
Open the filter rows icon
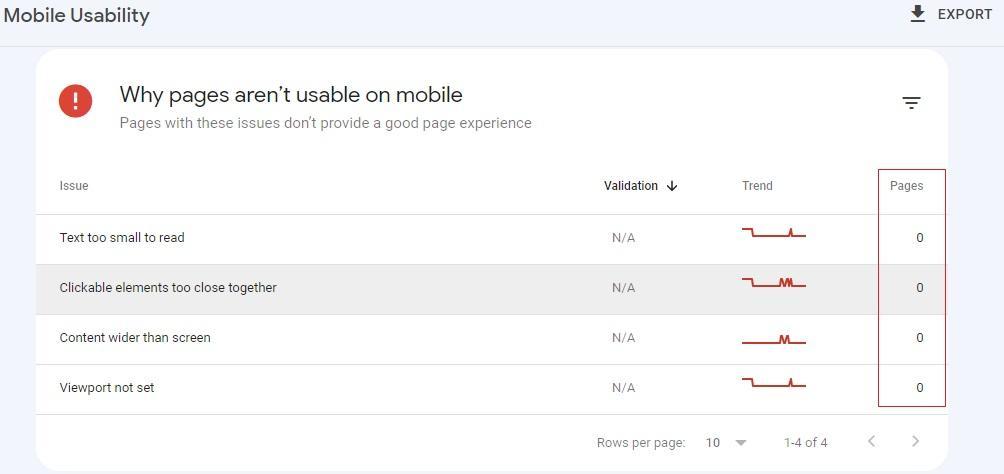tap(911, 102)
